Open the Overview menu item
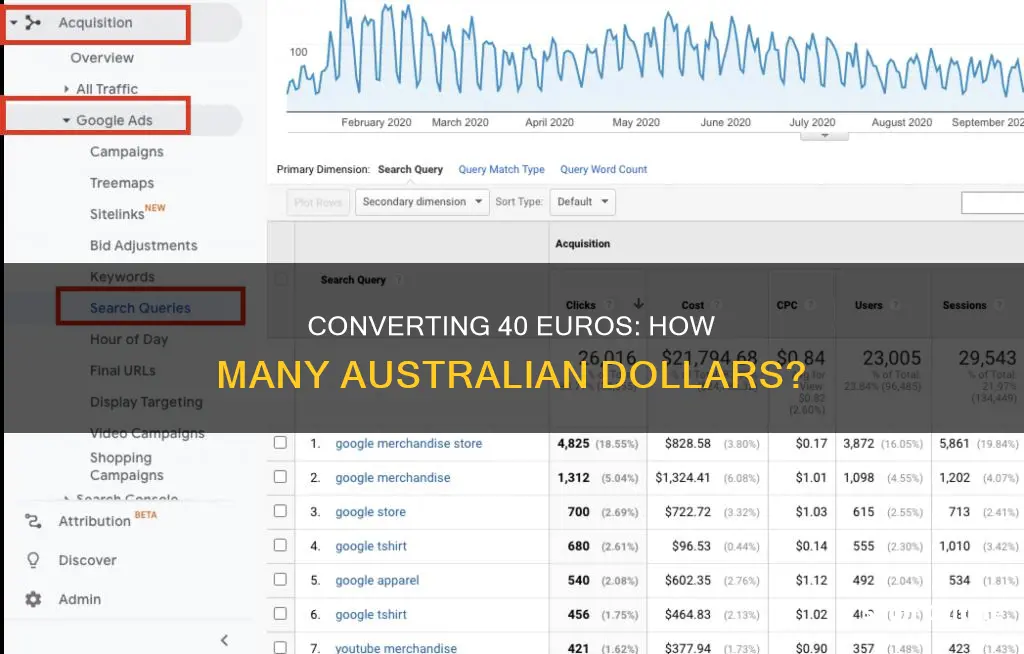This screenshot has width=1024, height=654. pyautogui.click(x=102, y=57)
